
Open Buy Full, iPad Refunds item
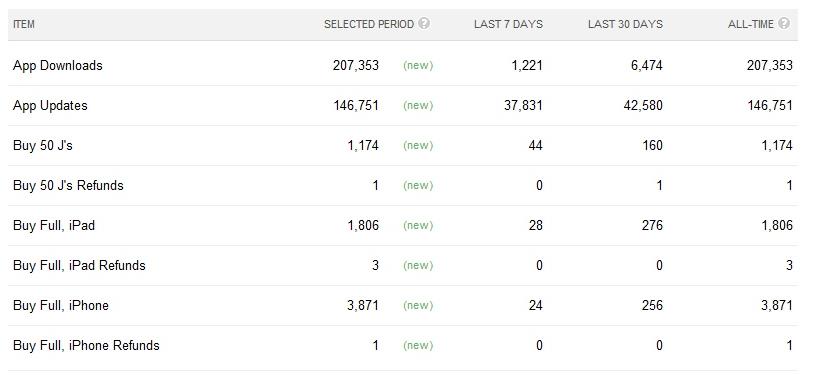(x=79, y=266)
